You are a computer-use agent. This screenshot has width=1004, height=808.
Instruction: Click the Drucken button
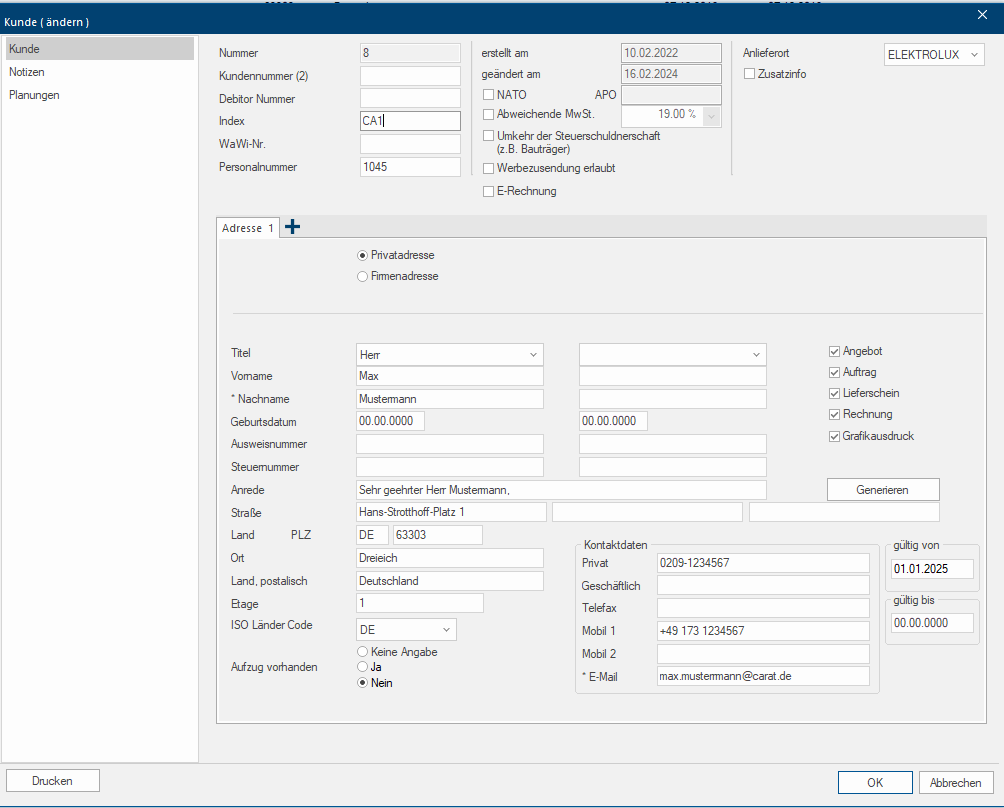coord(53,780)
